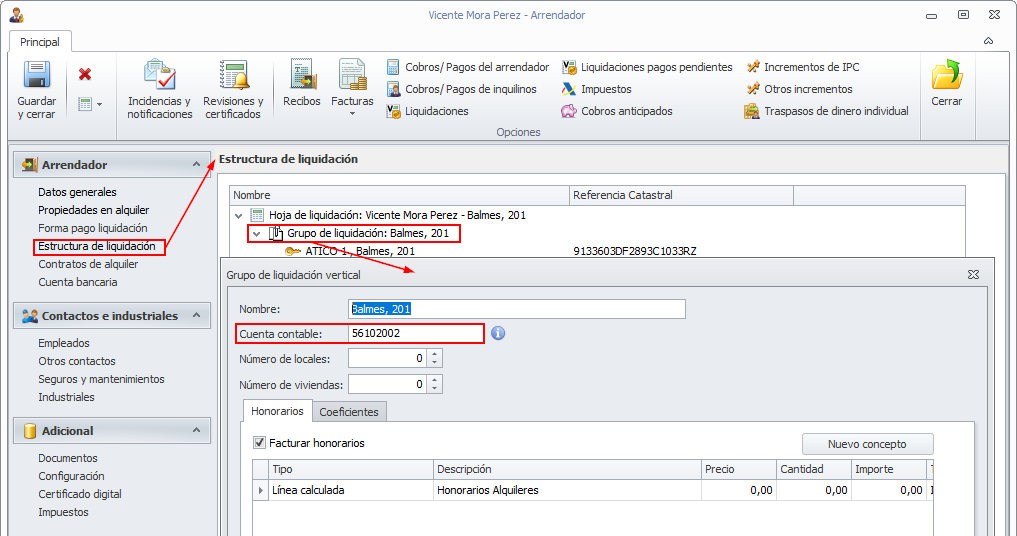Open Impuestos in Adicional panel
This screenshot has width=1017, height=536.
click(63, 513)
